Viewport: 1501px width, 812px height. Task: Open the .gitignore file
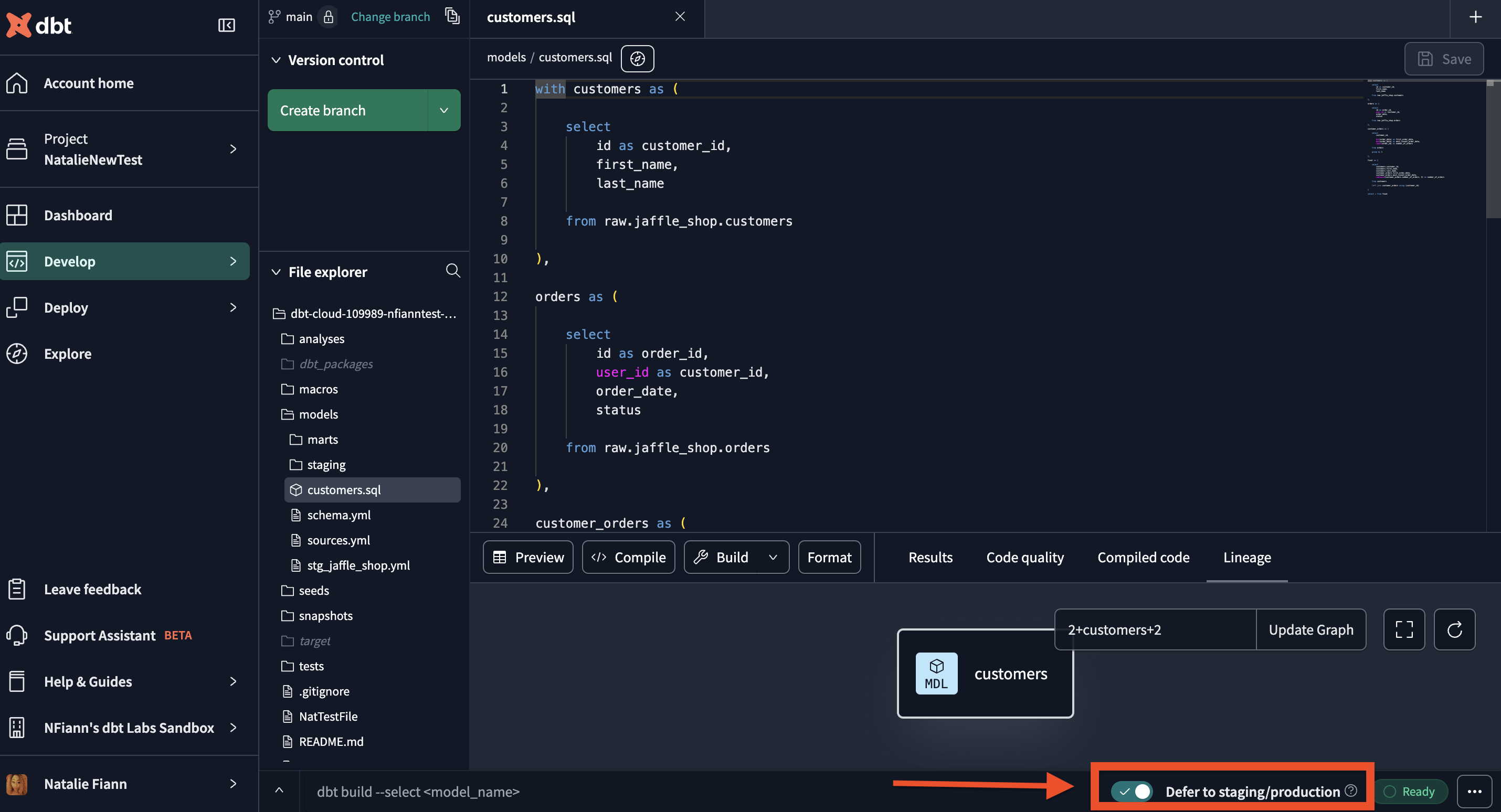click(316, 691)
